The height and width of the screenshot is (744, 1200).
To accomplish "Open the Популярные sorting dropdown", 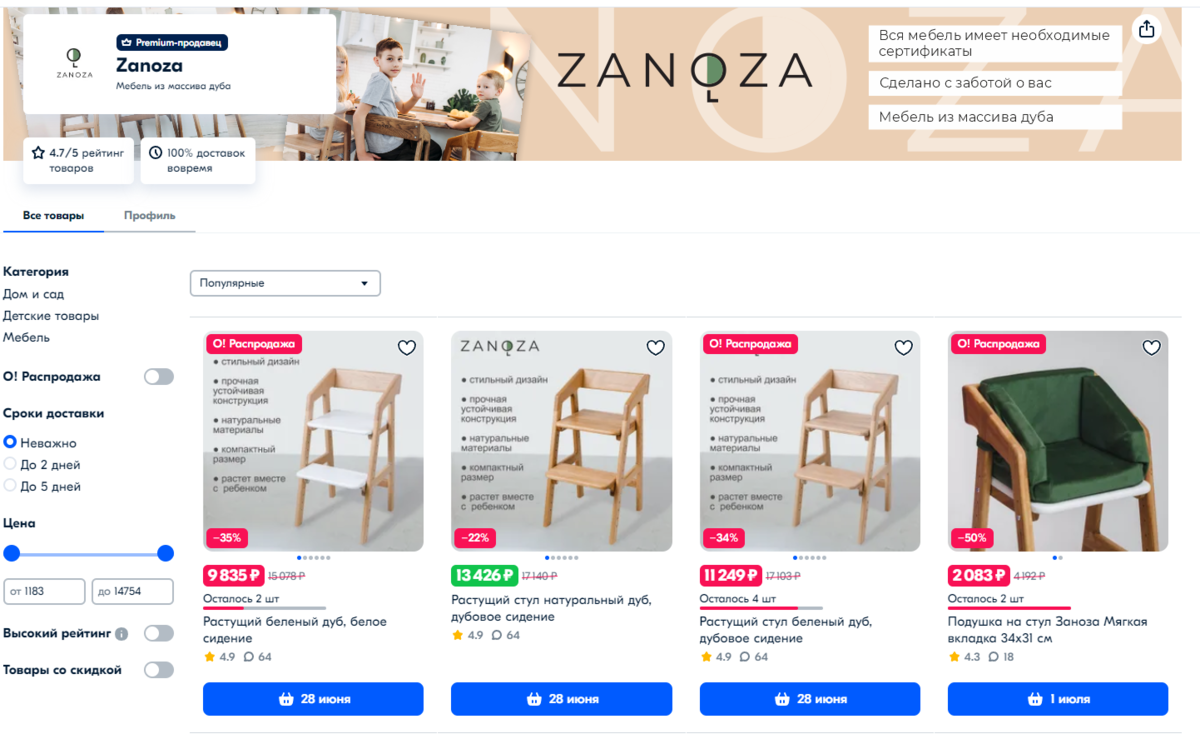I will [x=285, y=283].
